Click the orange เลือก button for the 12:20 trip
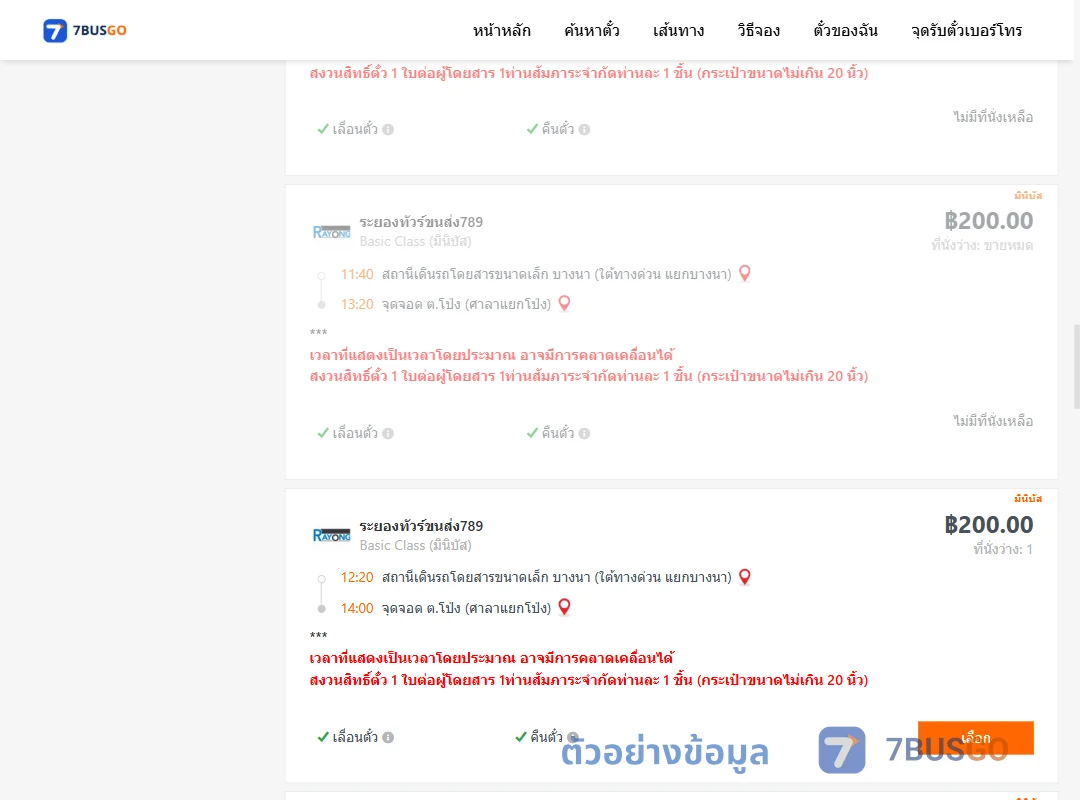Viewport: 1080px width, 800px height. 975,738
